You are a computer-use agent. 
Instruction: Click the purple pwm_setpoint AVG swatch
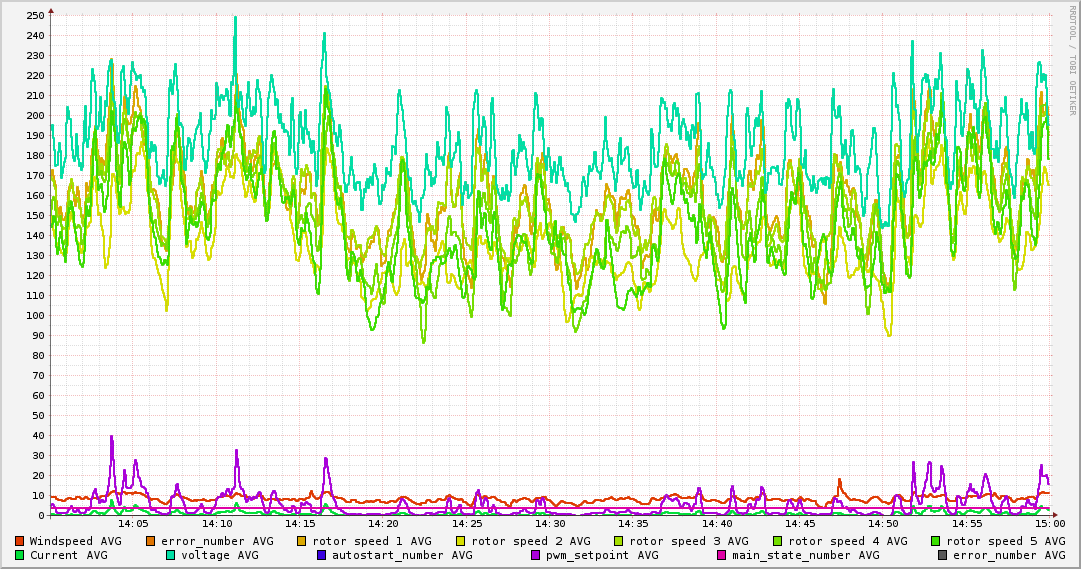point(536,555)
